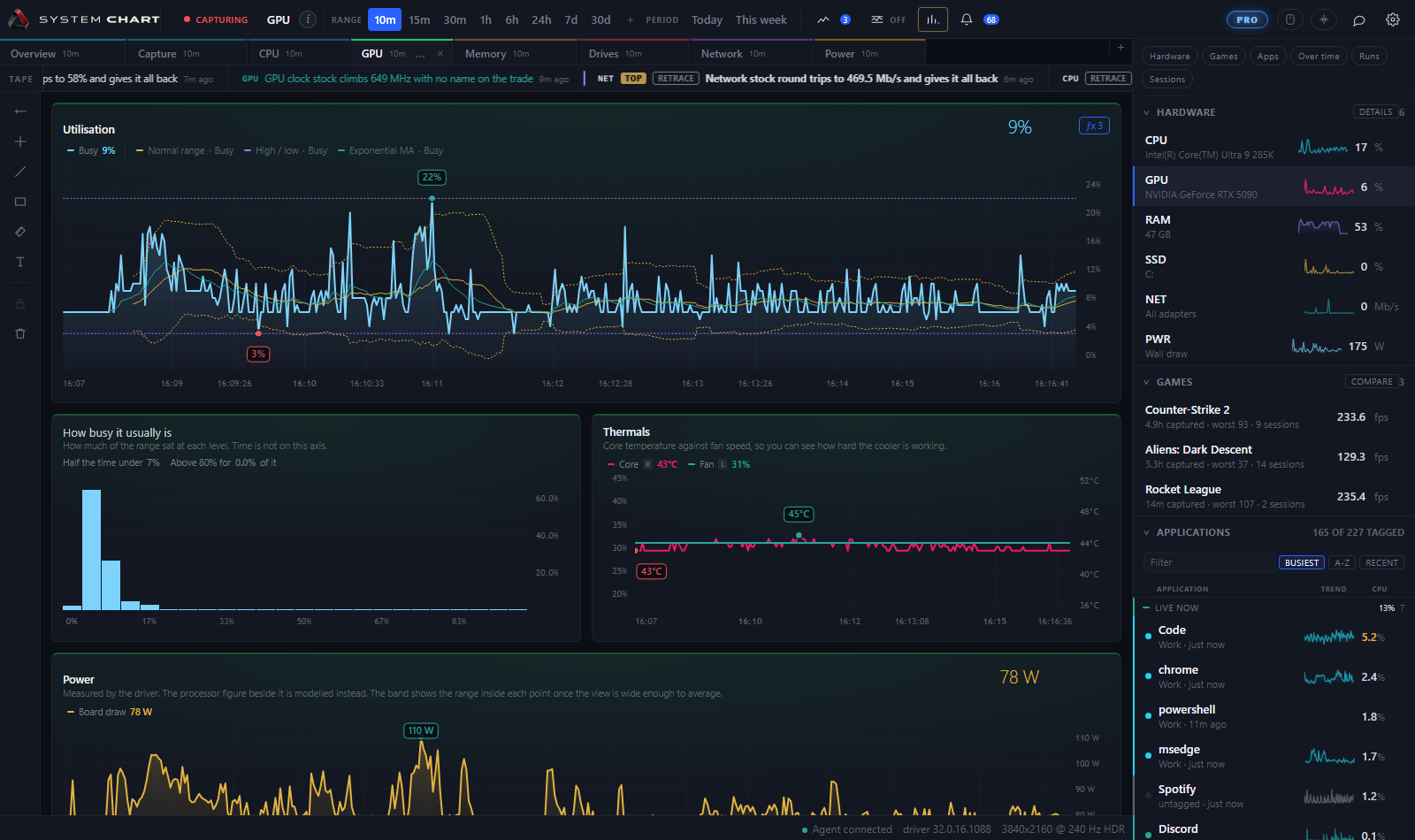Sort applications by RECENT

click(1381, 562)
